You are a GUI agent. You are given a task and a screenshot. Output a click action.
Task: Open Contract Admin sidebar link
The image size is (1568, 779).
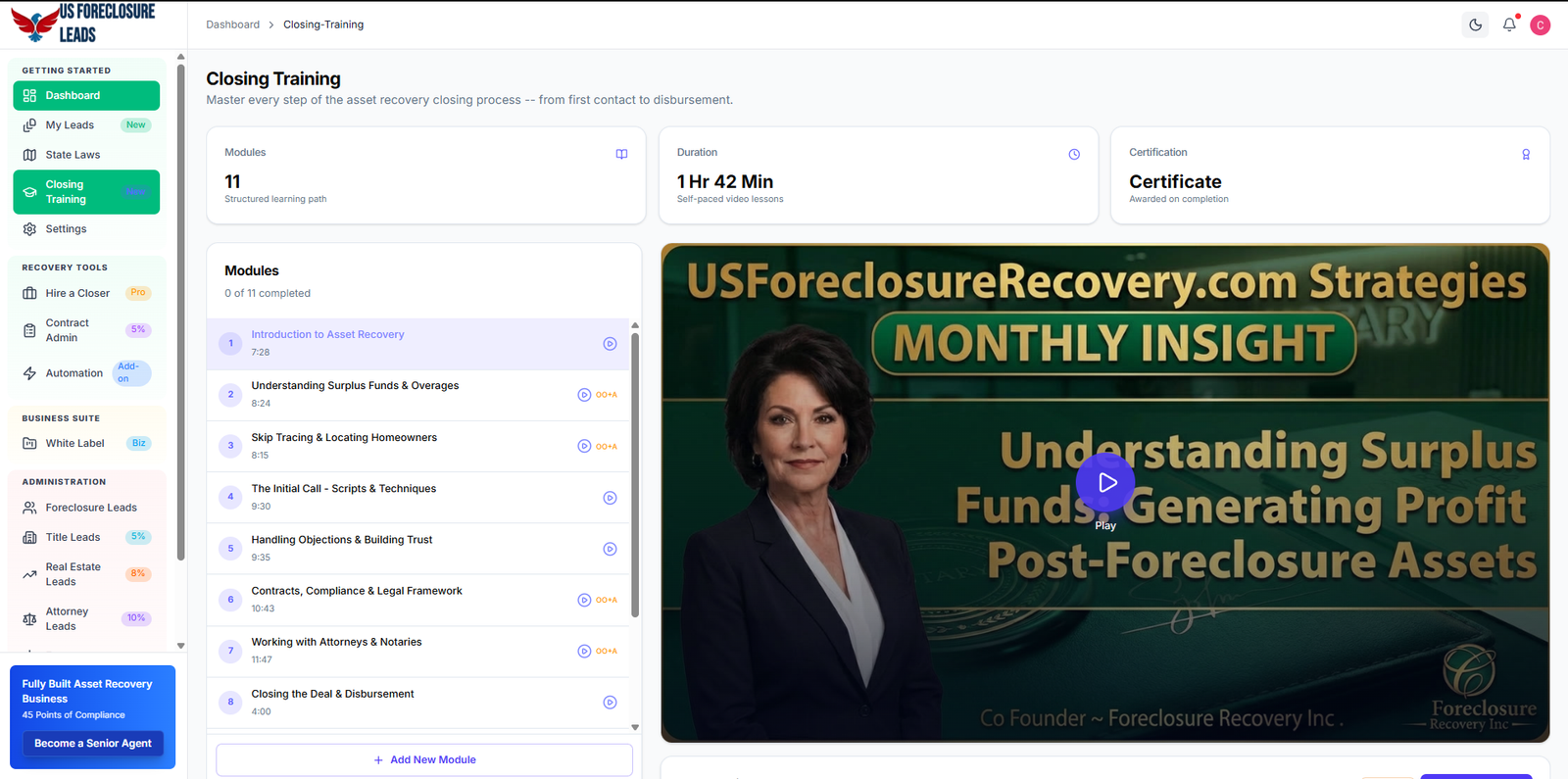[x=86, y=330]
